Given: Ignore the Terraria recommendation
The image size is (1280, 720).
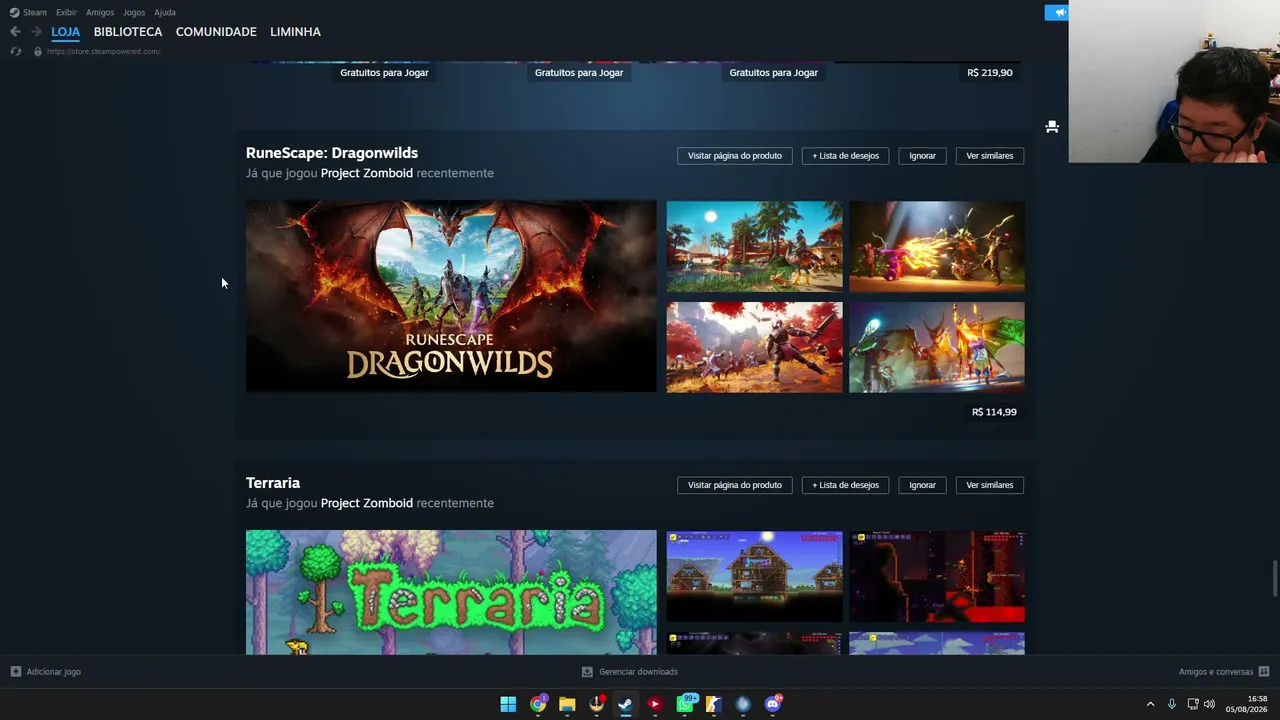Looking at the screenshot, I should (922, 485).
